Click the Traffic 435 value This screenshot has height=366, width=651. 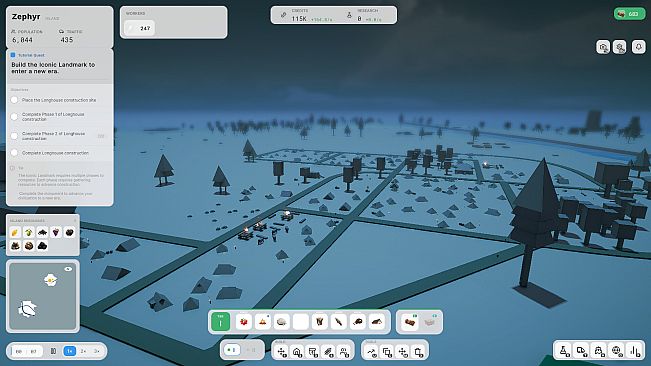(x=67, y=40)
